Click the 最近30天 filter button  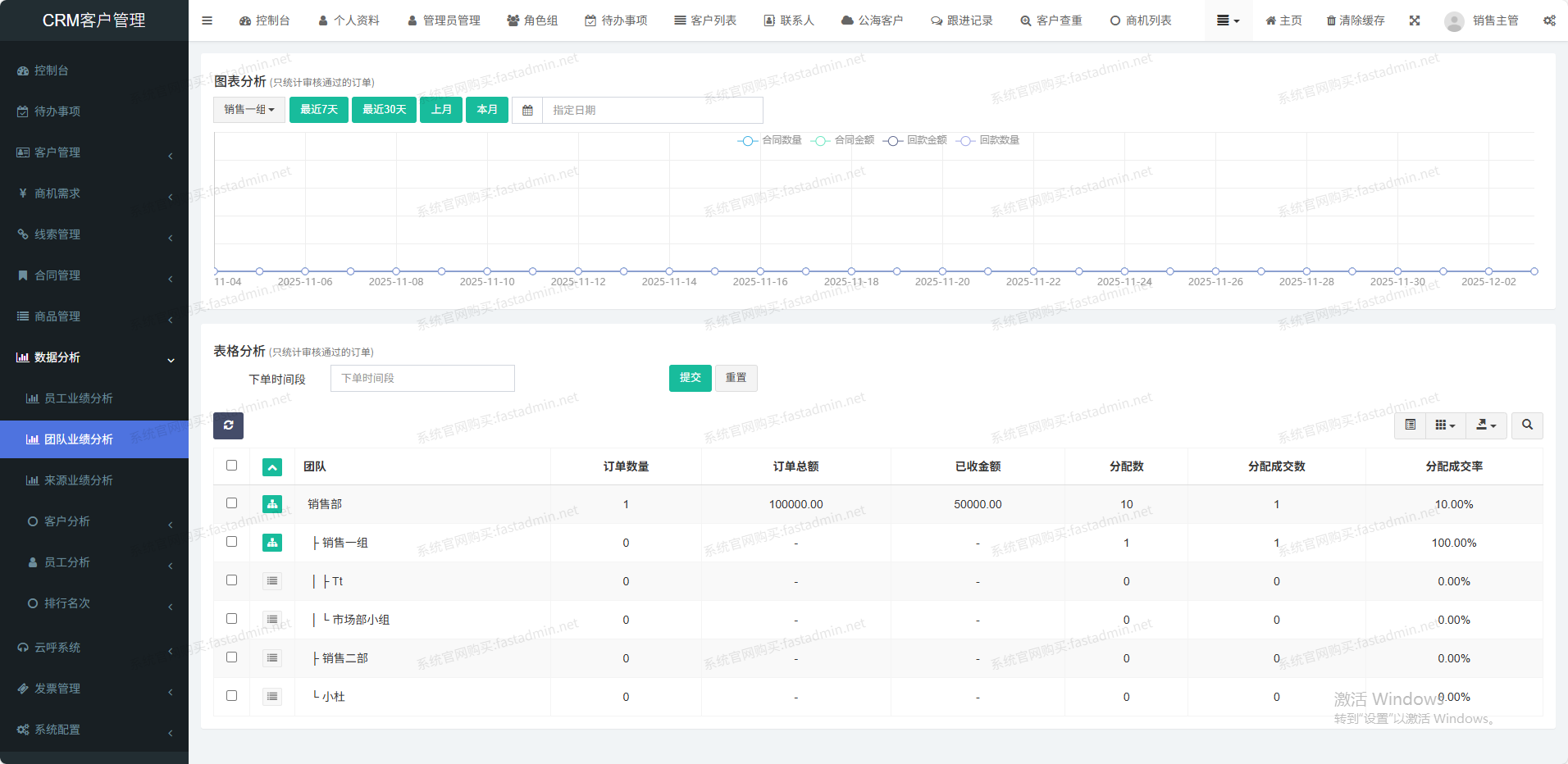384,110
